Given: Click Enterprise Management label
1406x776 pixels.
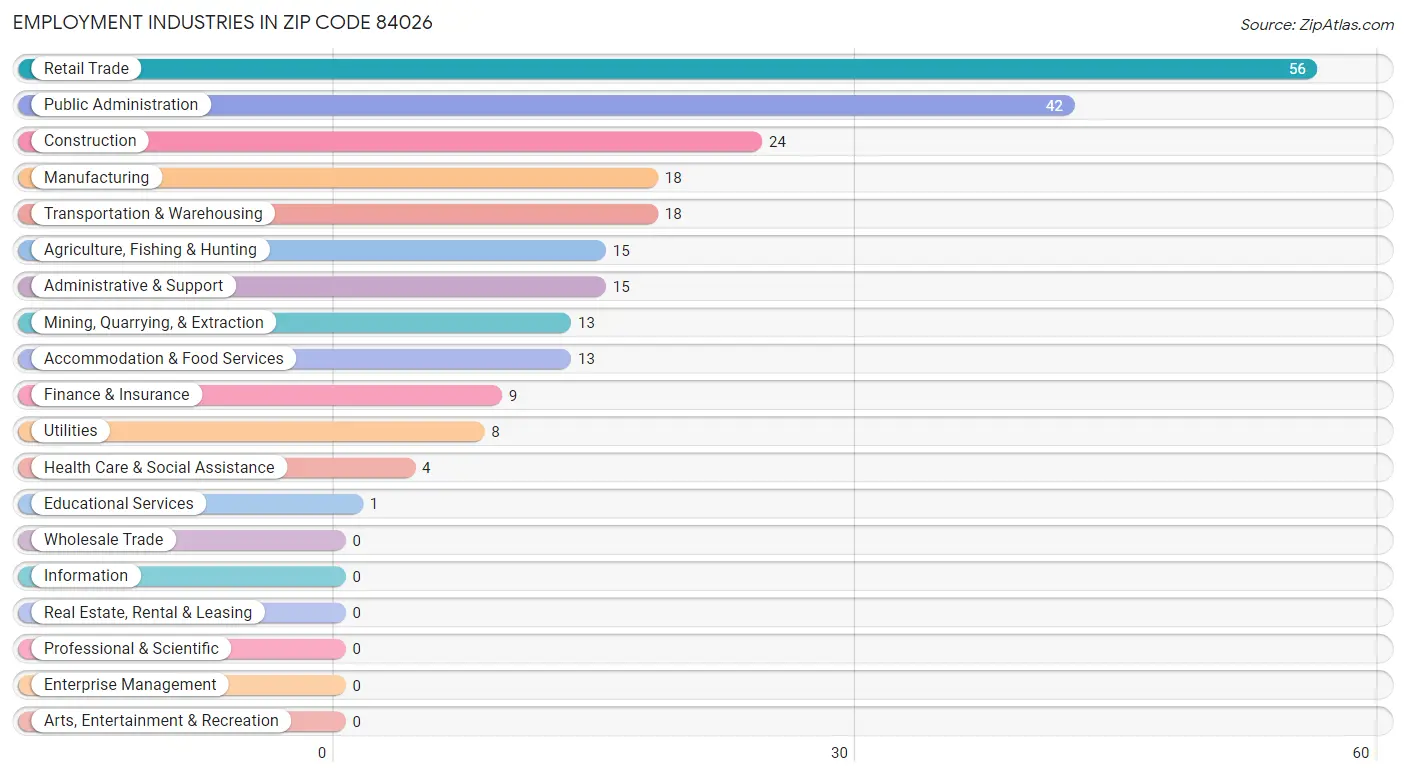Looking at the screenshot, I should [x=130, y=684].
